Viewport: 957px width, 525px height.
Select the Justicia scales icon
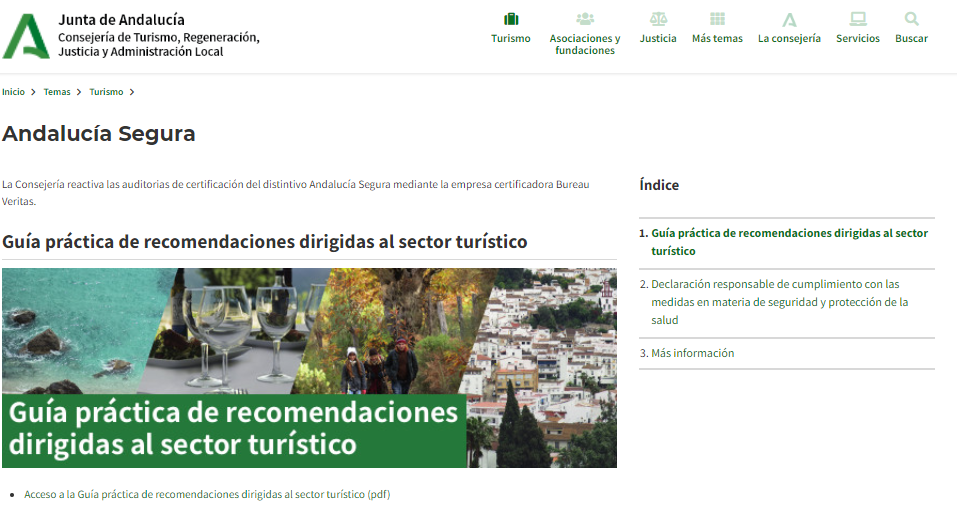pyautogui.click(x=658, y=19)
